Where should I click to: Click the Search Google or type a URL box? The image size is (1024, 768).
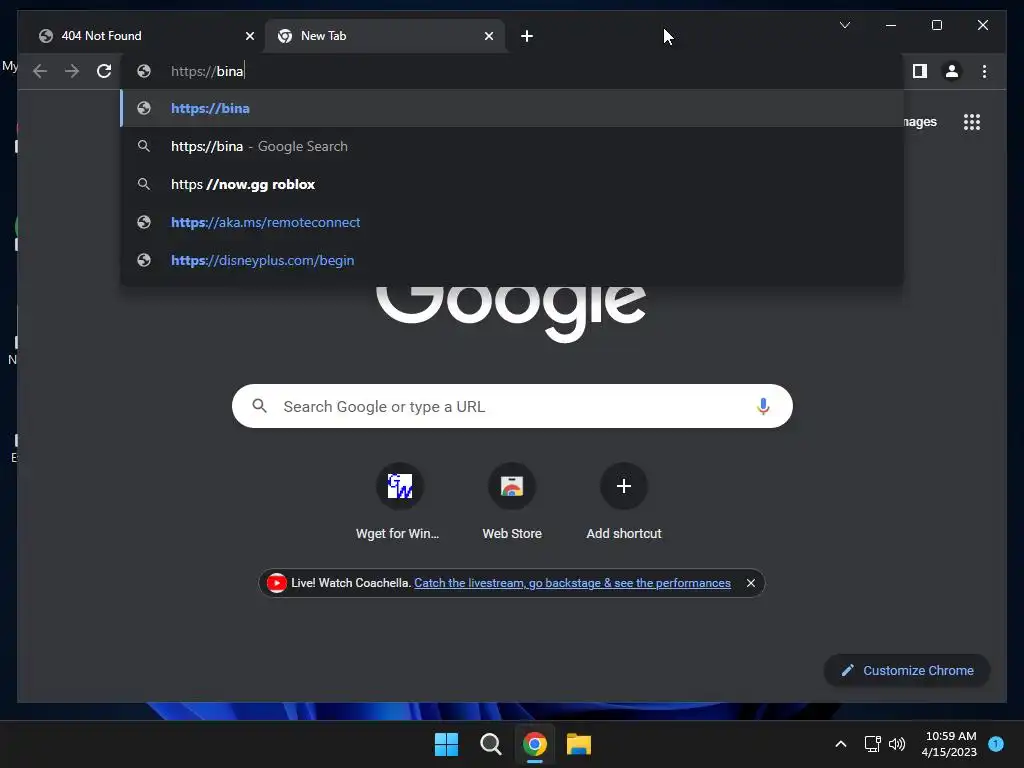pos(512,406)
